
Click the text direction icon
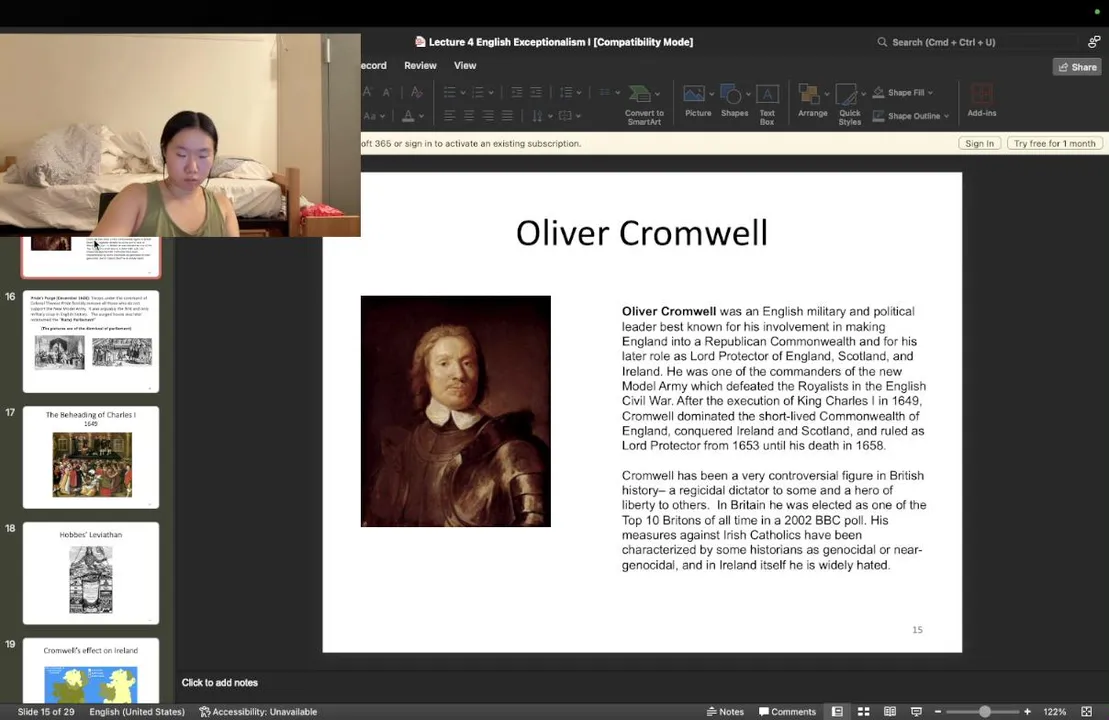click(x=538, y=116)
